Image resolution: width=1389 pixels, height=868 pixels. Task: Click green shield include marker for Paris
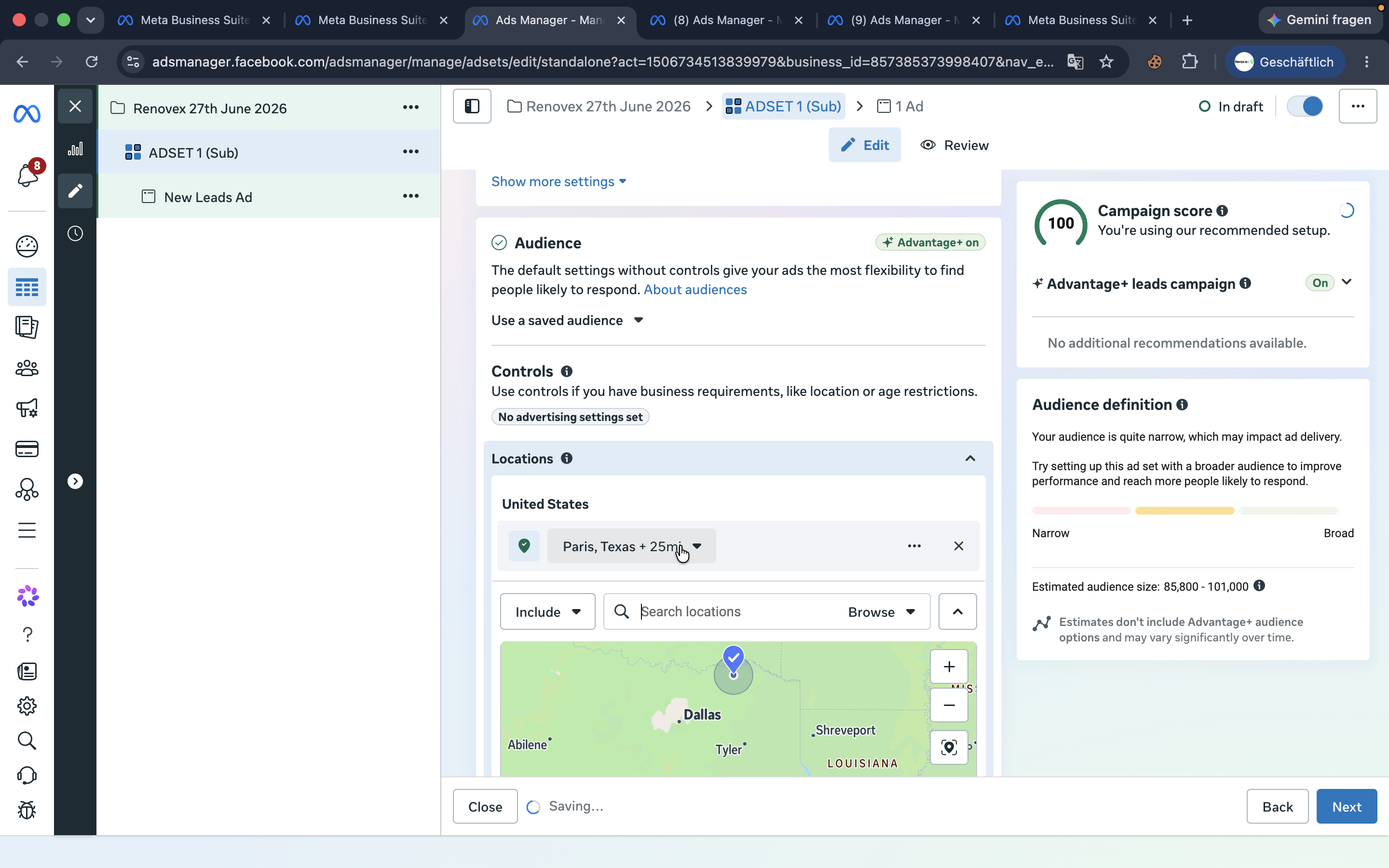pos(524,546)
